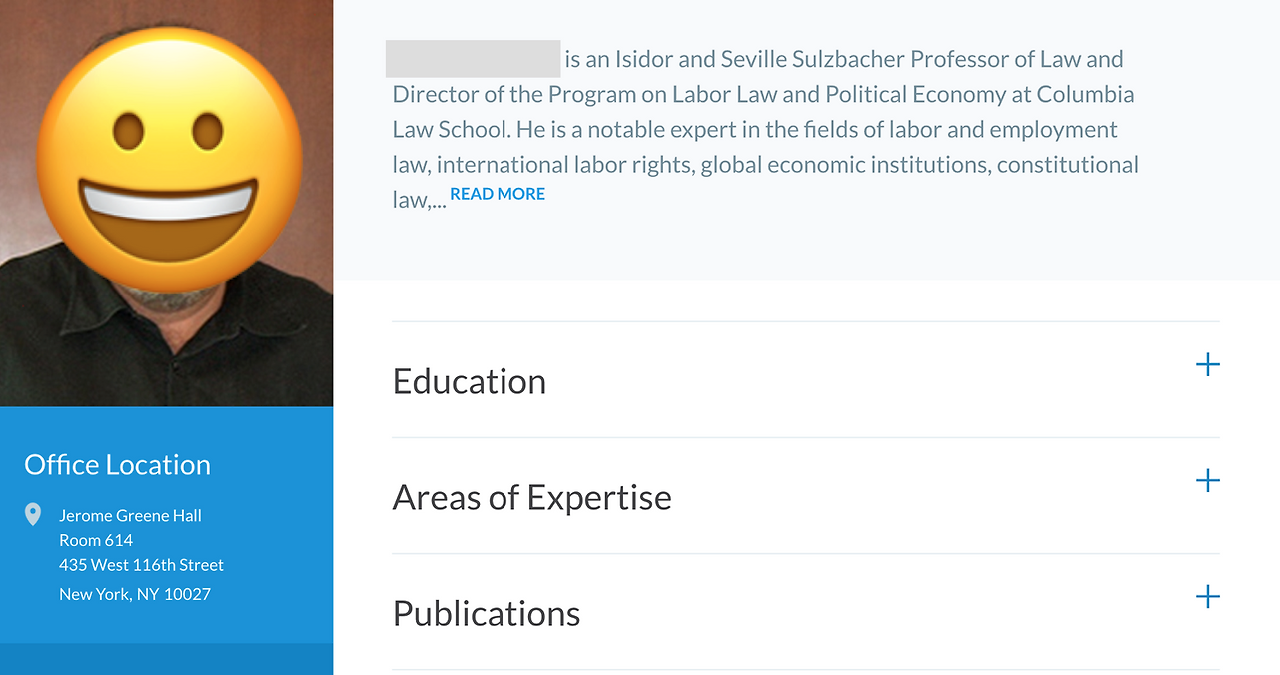Click the New York, NY 10027 line
Image resolution: width=1280 pixels, height=675 pixels.
[x=135, y=594]
